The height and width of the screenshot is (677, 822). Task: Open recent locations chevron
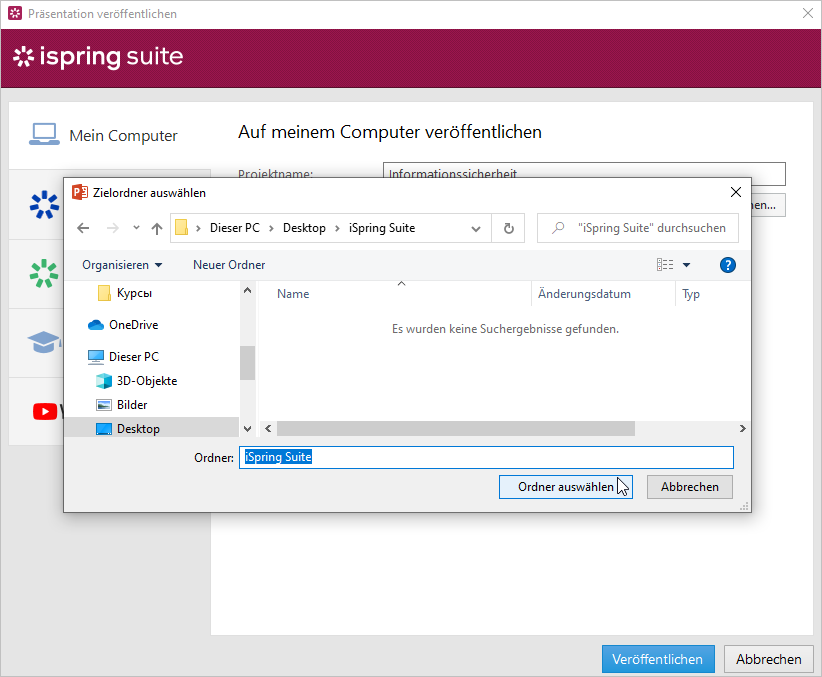pyautogui.click(x=136, y=228)
